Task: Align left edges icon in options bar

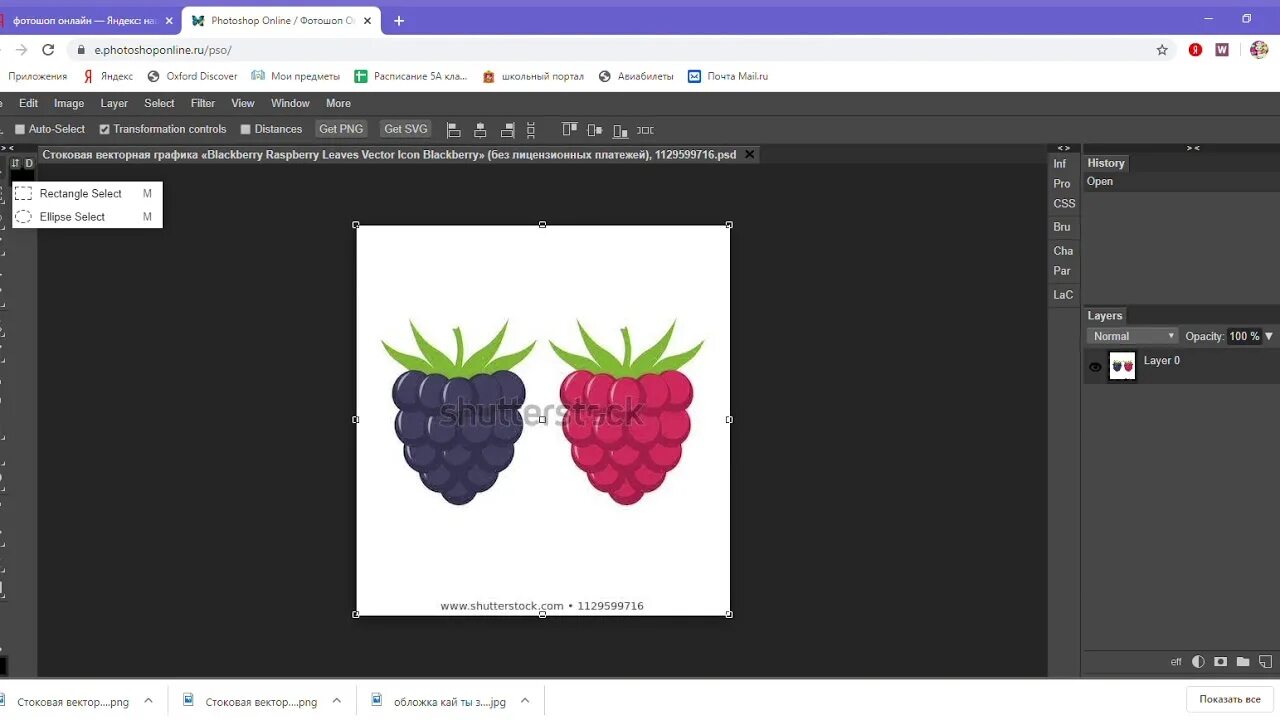Action: [x=454, y=130]
